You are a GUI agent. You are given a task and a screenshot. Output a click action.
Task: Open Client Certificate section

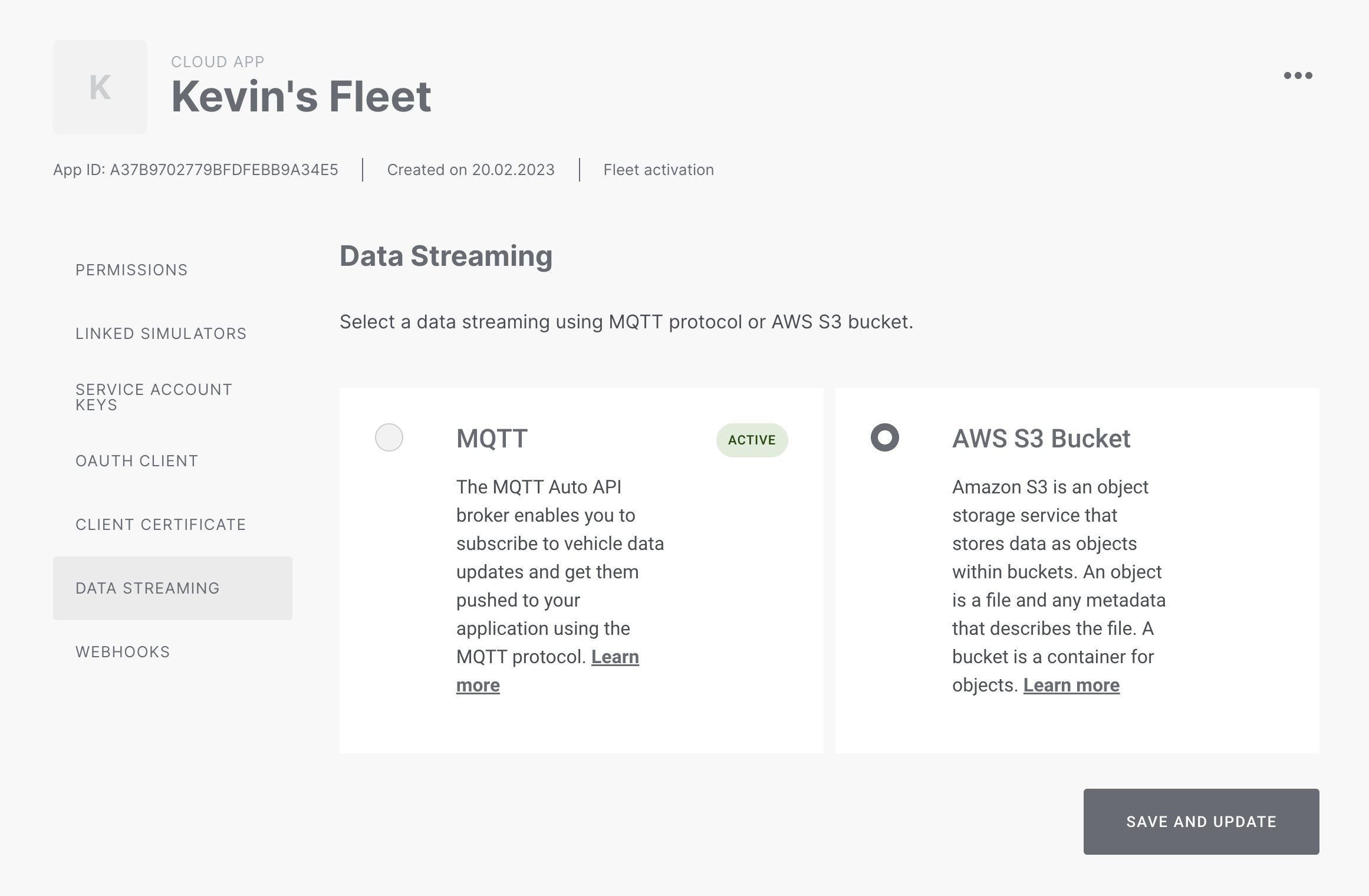(x=160, y=525)
